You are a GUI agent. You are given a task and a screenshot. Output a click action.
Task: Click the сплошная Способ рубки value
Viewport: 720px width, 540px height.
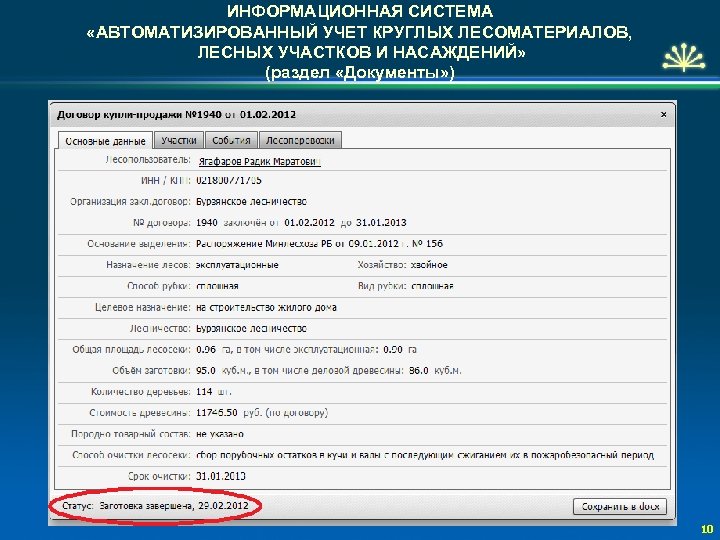(217, 286)
